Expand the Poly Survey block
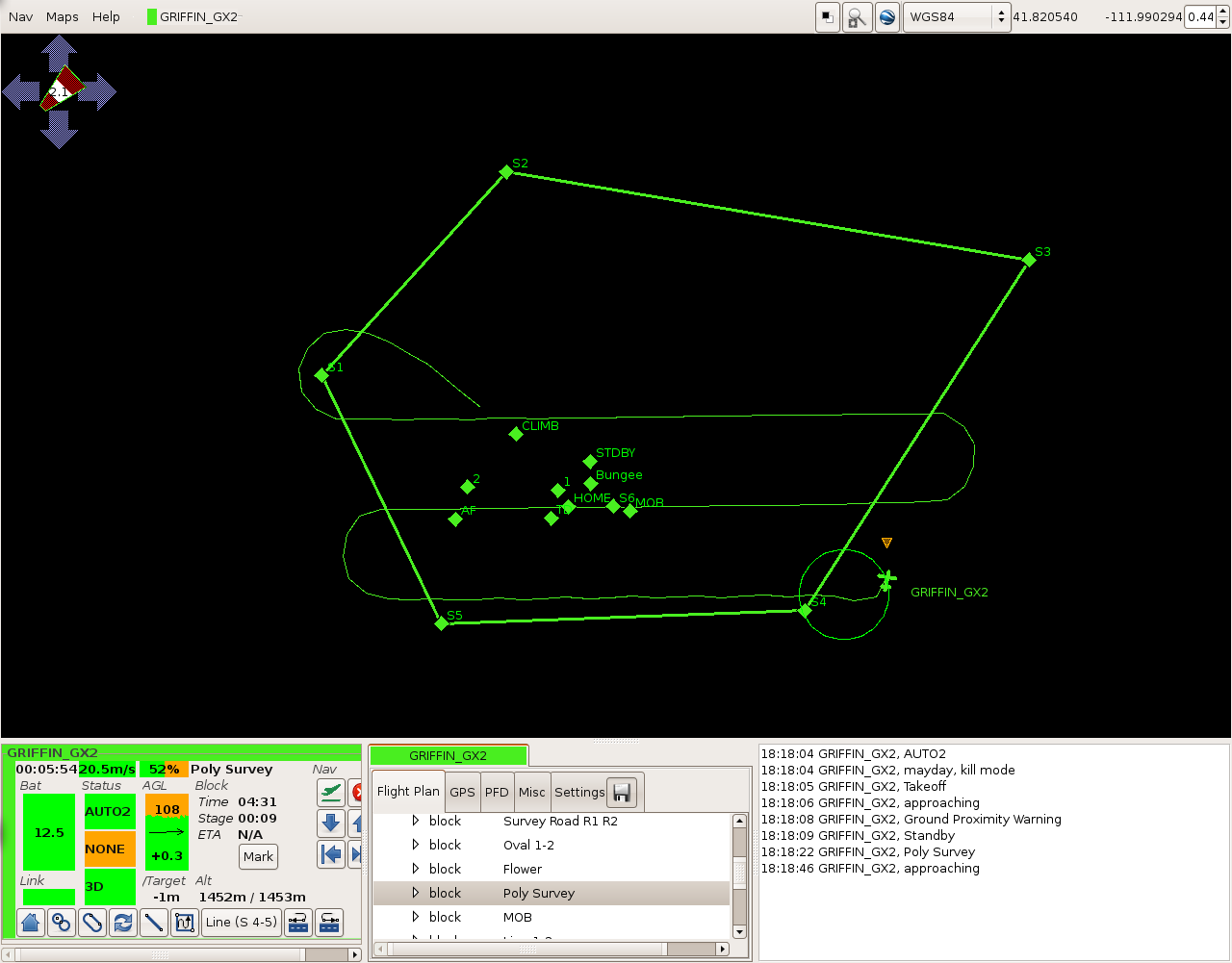This screenshot has width=1232, height=963. (416, 893)
